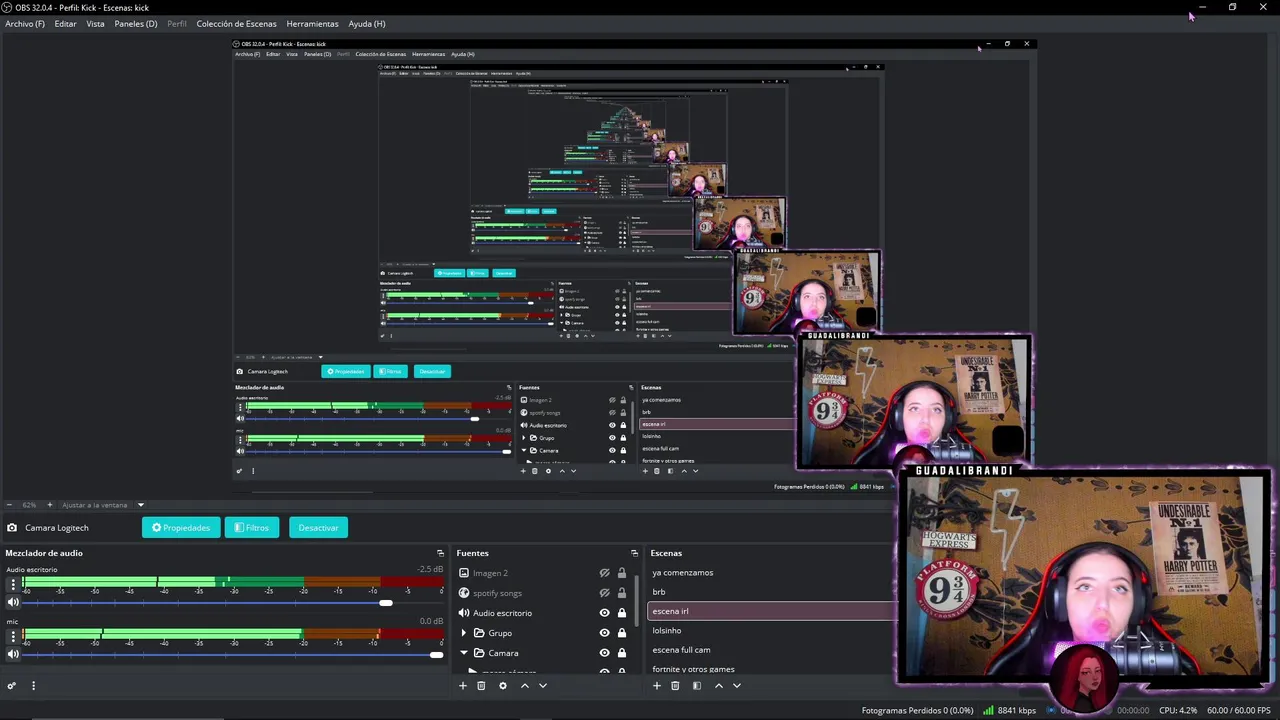The image size is (1280, 720).
Task: Mute the mic channel
Action: click(13, 654)
